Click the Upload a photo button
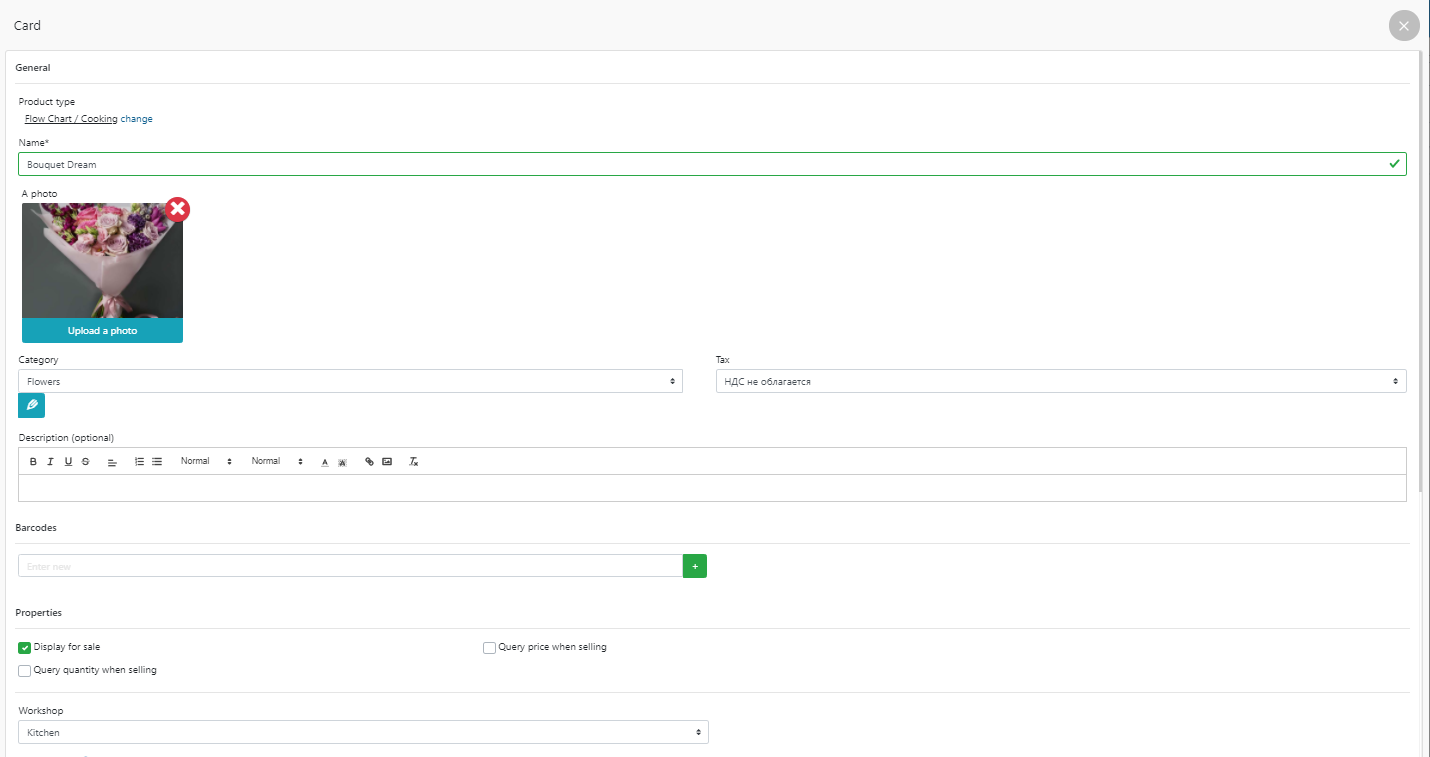 [102, 331]
